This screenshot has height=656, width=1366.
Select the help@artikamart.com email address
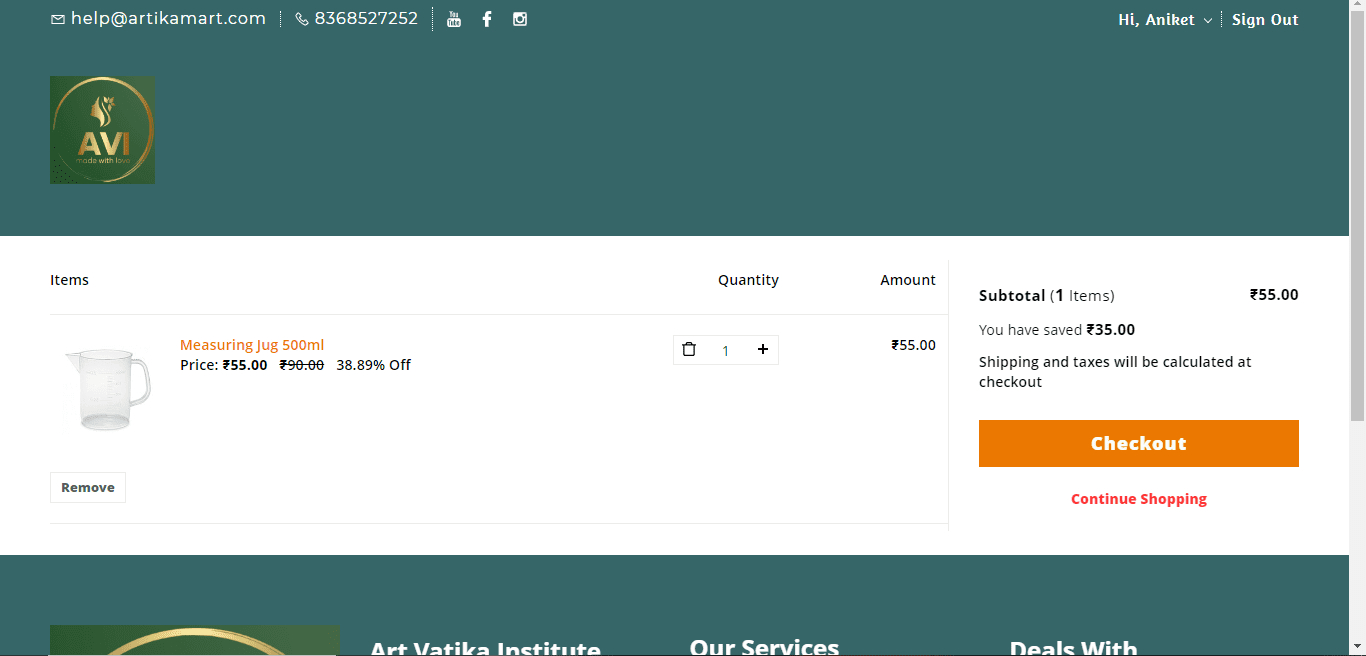pos(167,18)
